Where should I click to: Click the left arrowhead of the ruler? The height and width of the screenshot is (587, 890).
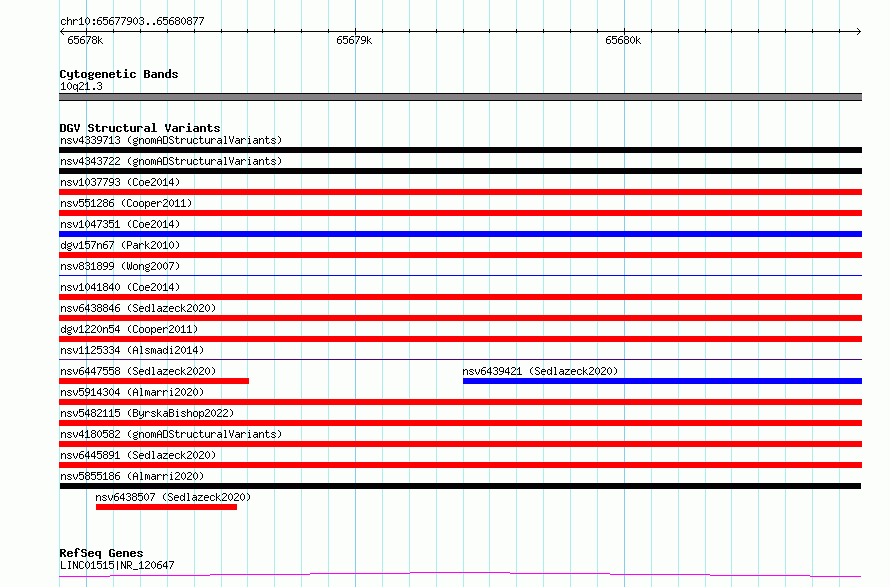[x=62, y=31]
